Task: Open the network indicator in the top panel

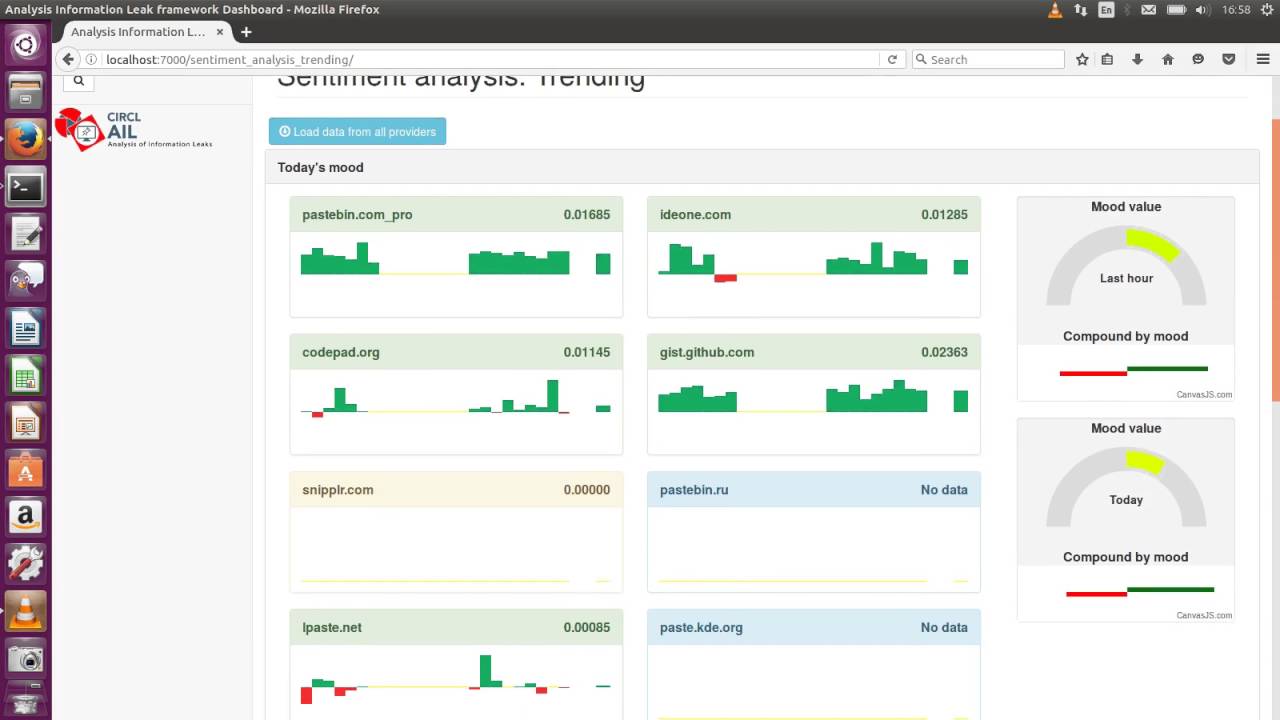Action: point(1080,10)
